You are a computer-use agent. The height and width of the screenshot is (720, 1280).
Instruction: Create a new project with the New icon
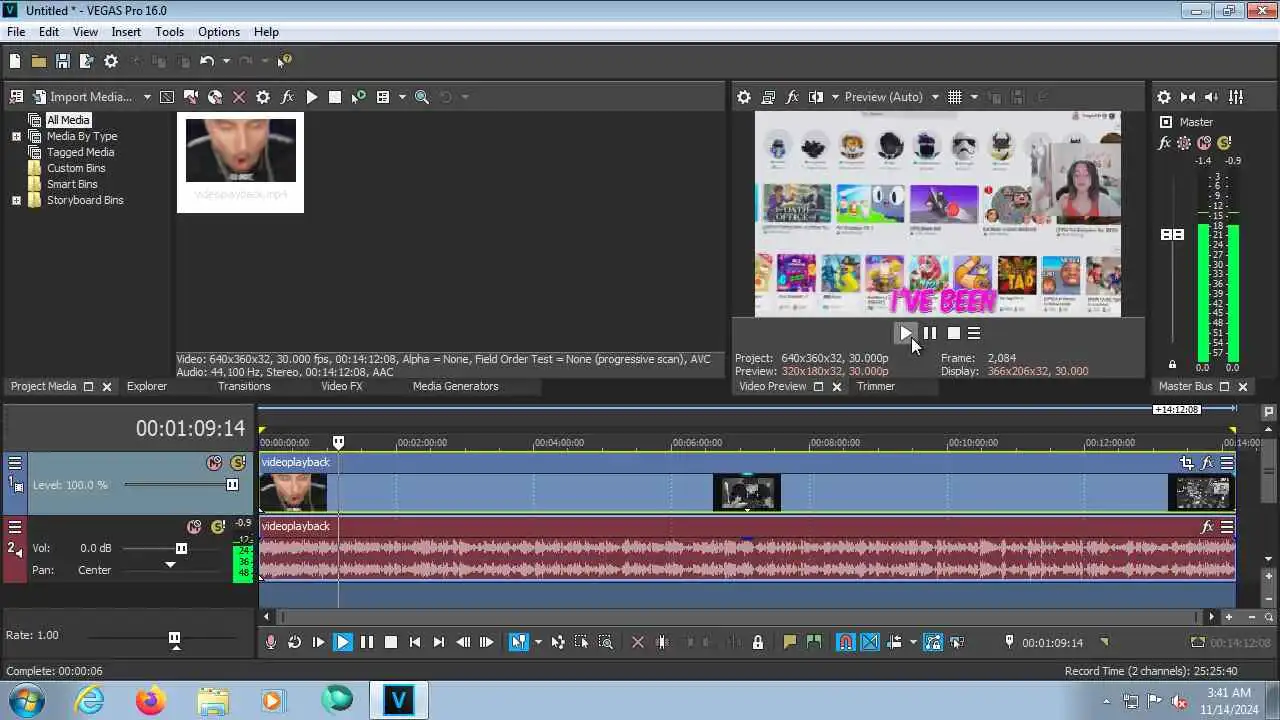15,61
